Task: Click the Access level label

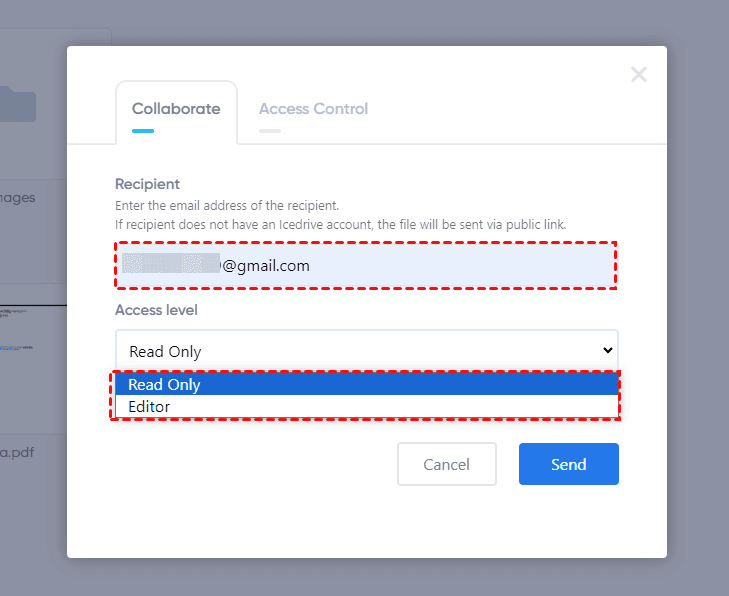Action: pos(156,310)
